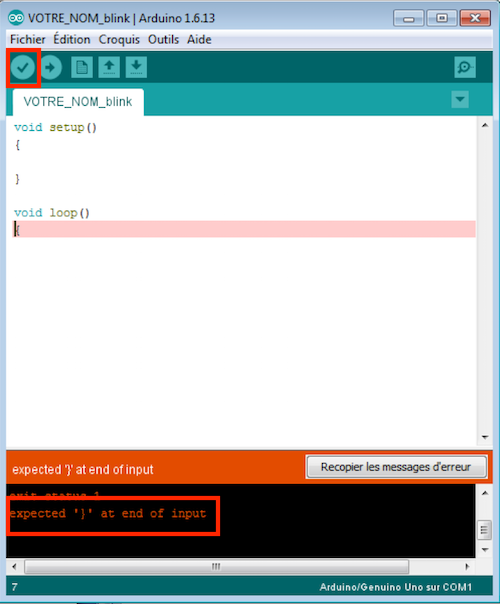
Task: Click the Arduino logo in the title bar
Action: pyautogui.click(x=16, y=18)
